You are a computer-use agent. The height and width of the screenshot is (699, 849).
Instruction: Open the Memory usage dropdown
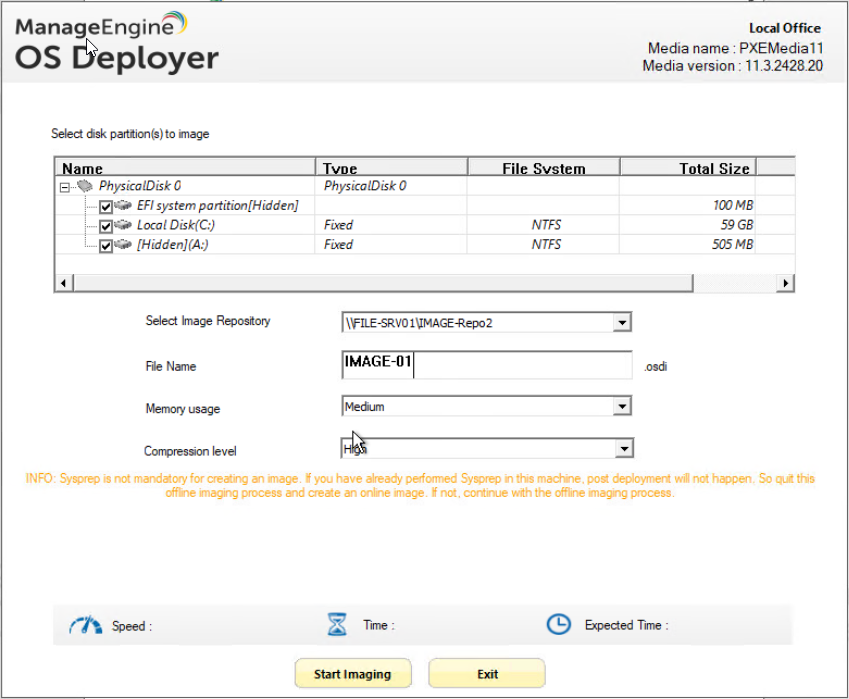[622, 407]
